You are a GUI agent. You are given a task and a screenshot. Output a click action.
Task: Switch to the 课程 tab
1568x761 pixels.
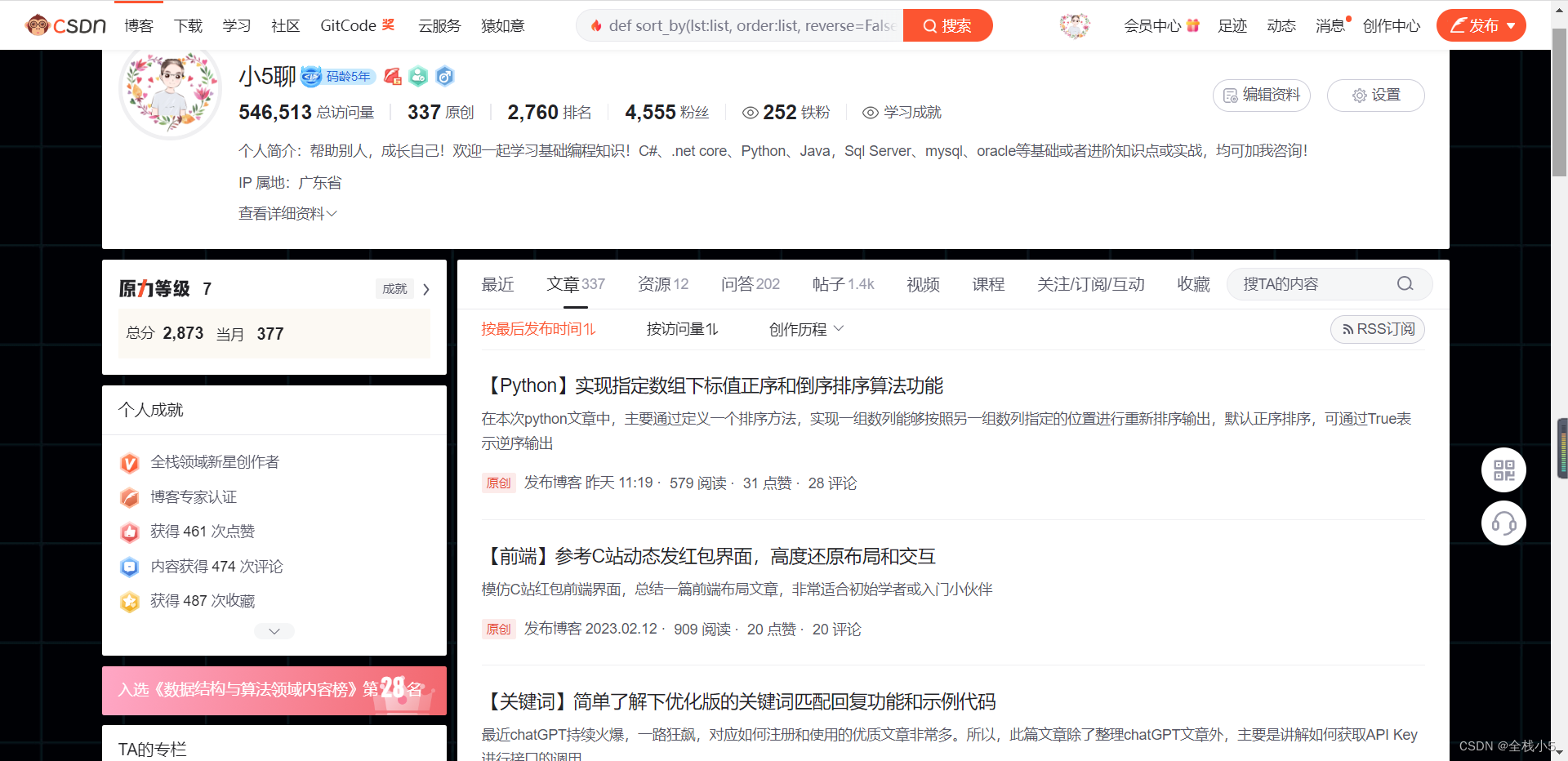(x=988, y=284)
